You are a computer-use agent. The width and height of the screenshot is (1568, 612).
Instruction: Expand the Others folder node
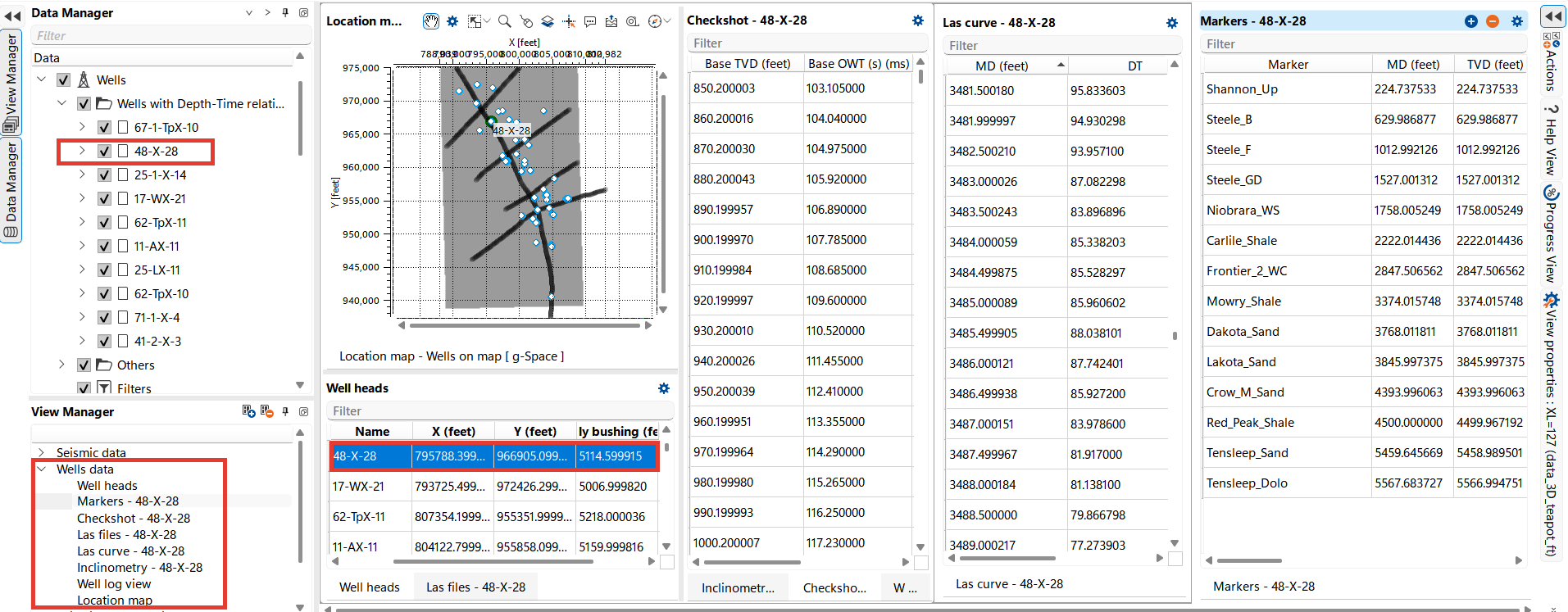click(x=61, y=365)
